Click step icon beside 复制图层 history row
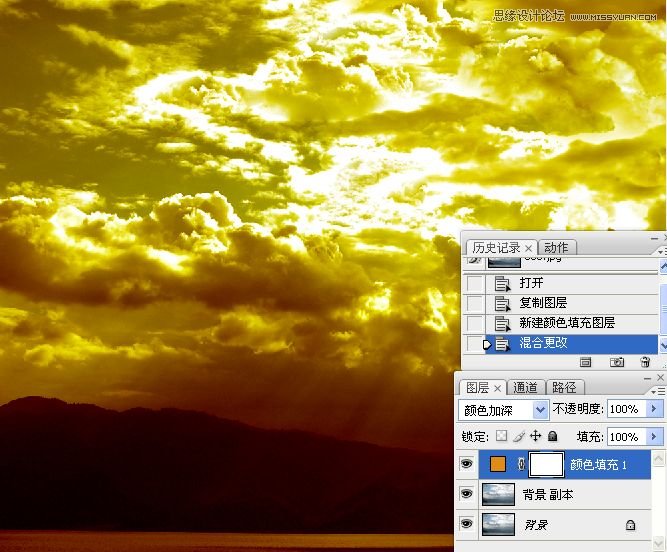 (x=502, y=303)
